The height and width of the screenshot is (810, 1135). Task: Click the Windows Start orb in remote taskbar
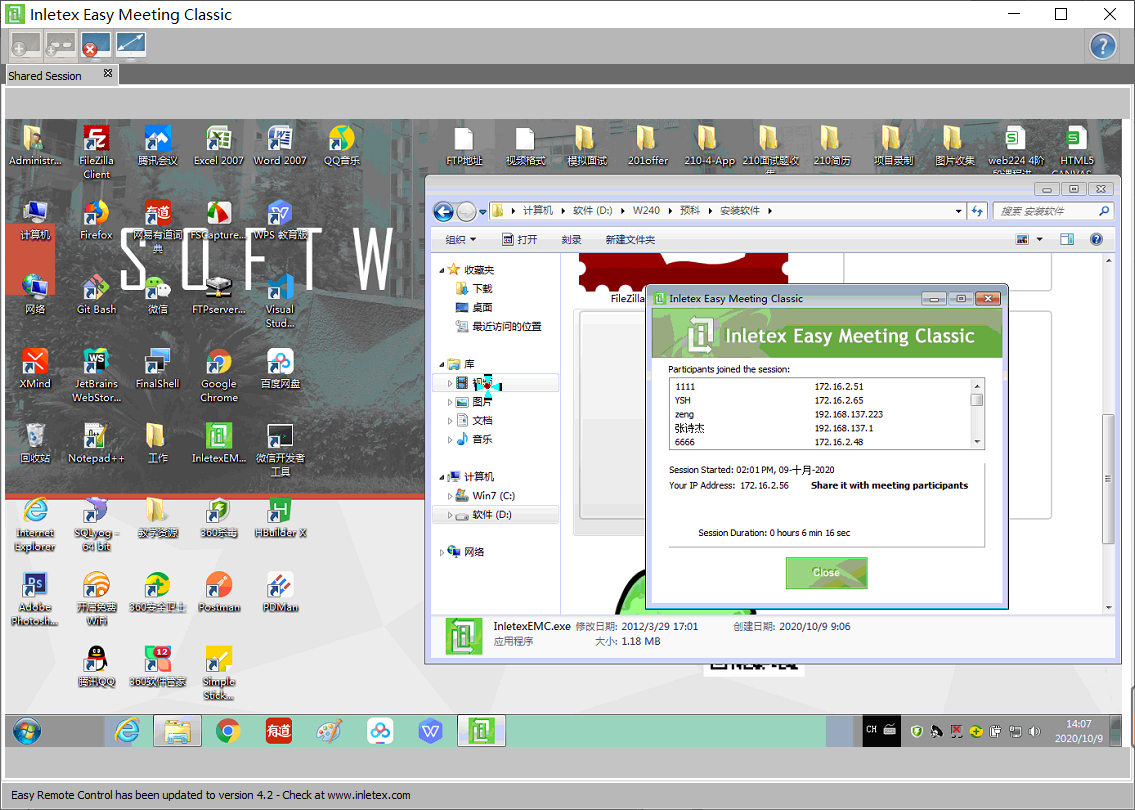(27, 731)
